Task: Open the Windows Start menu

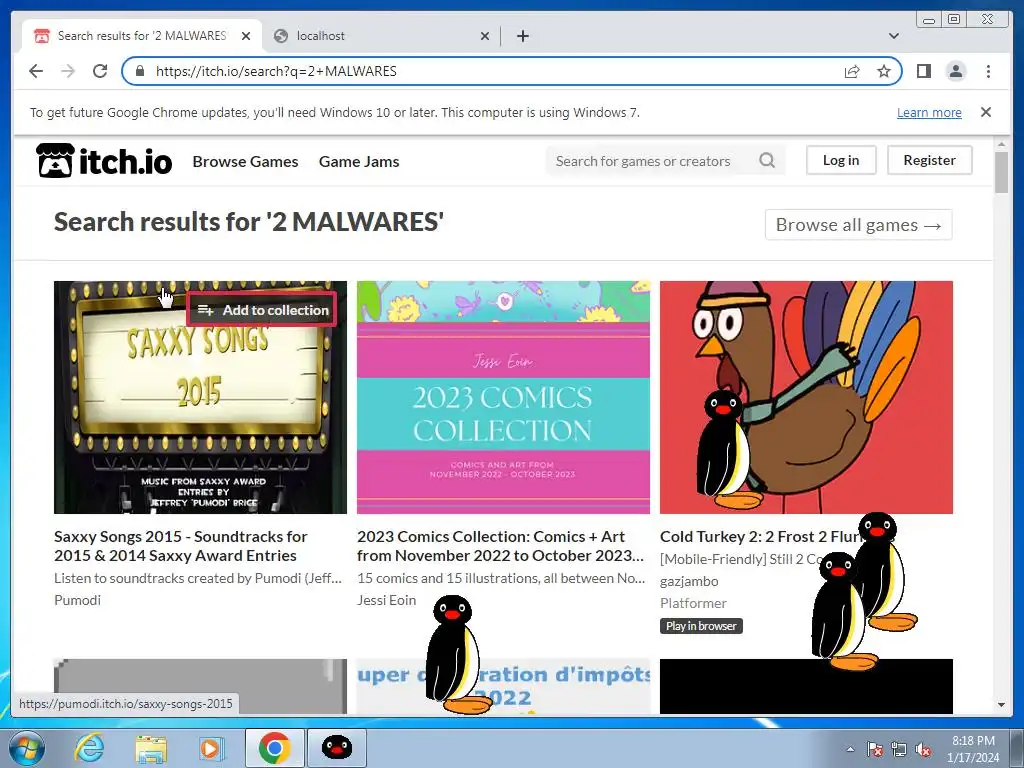Action: pos(26,748)
